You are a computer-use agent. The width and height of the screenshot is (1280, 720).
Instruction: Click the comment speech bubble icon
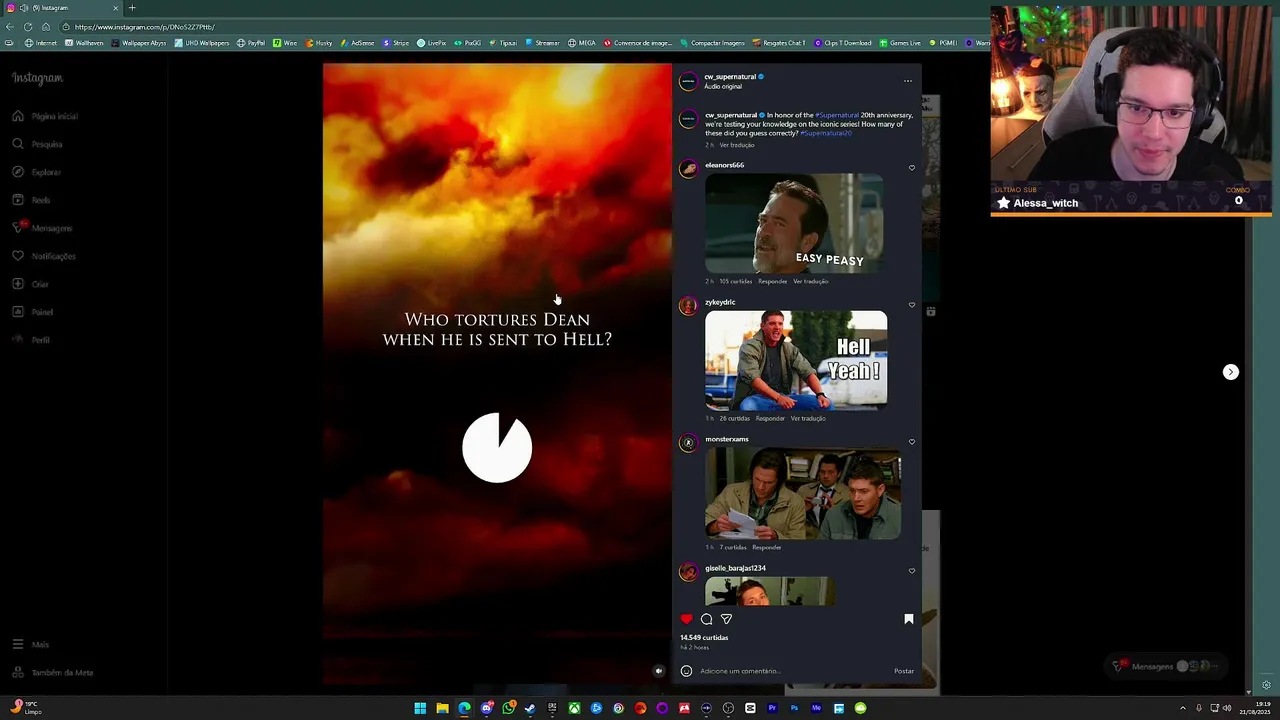pyautogui.click(x=706, y=619)
